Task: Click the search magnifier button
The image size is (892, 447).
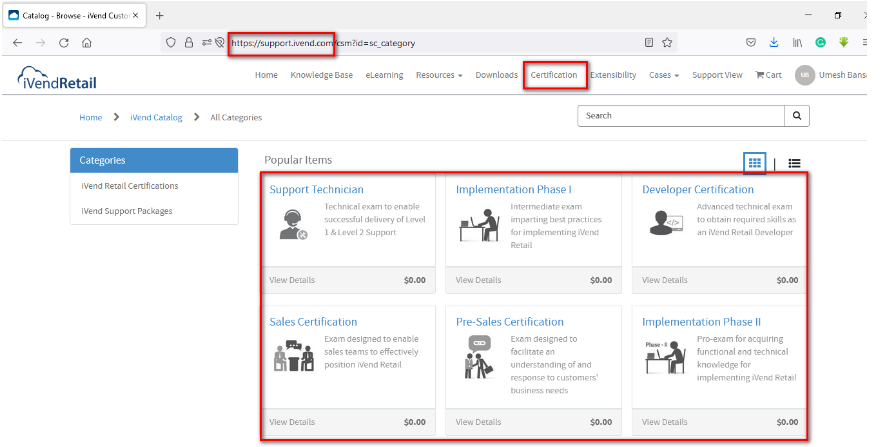Action: click(x=797, y=115)
